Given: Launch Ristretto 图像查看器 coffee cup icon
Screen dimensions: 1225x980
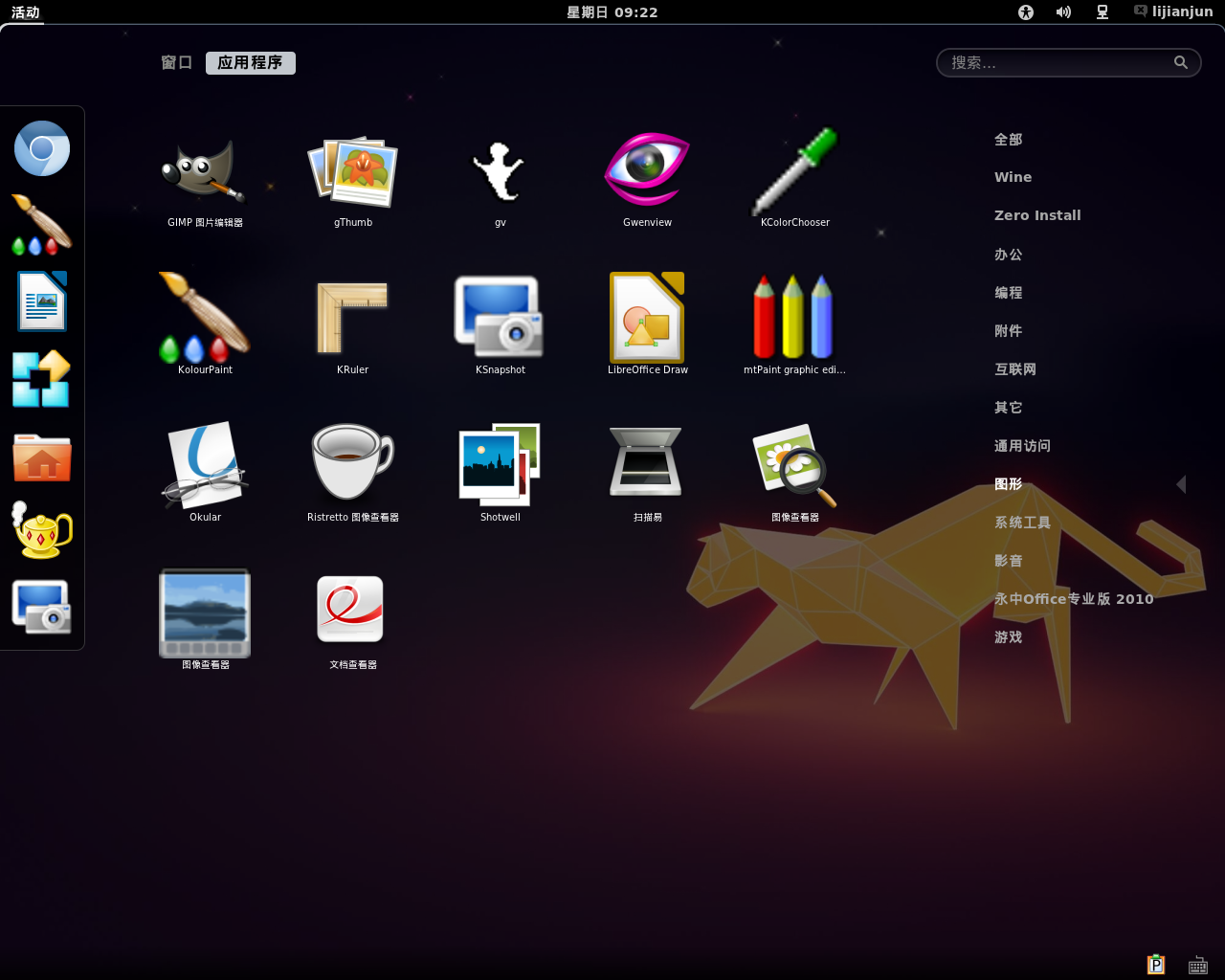Looking at the screenshot, I should (x=352, y=471).
